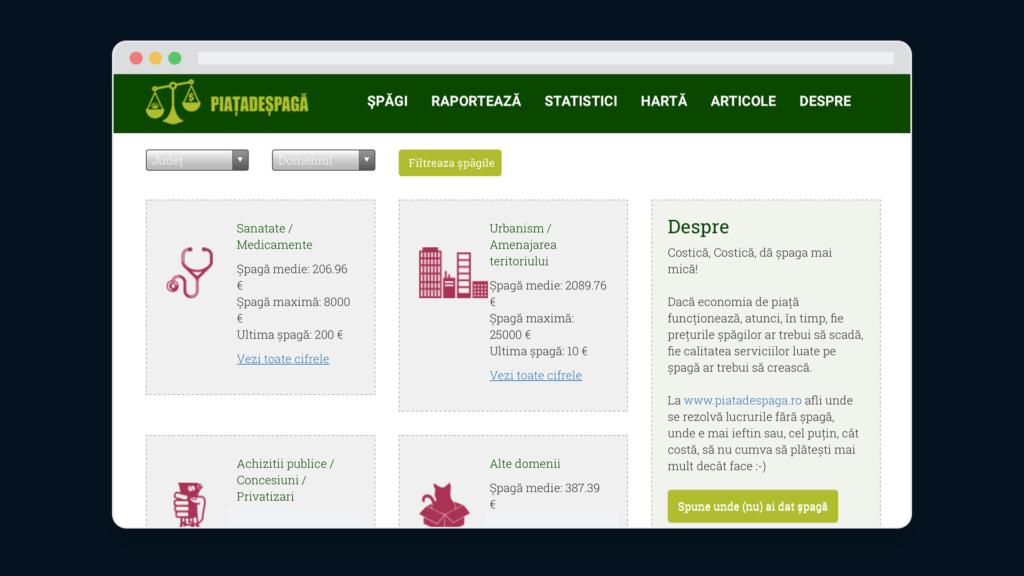
Task: Open the ȘPĂGI menu item
Action: tap(387, 101)
